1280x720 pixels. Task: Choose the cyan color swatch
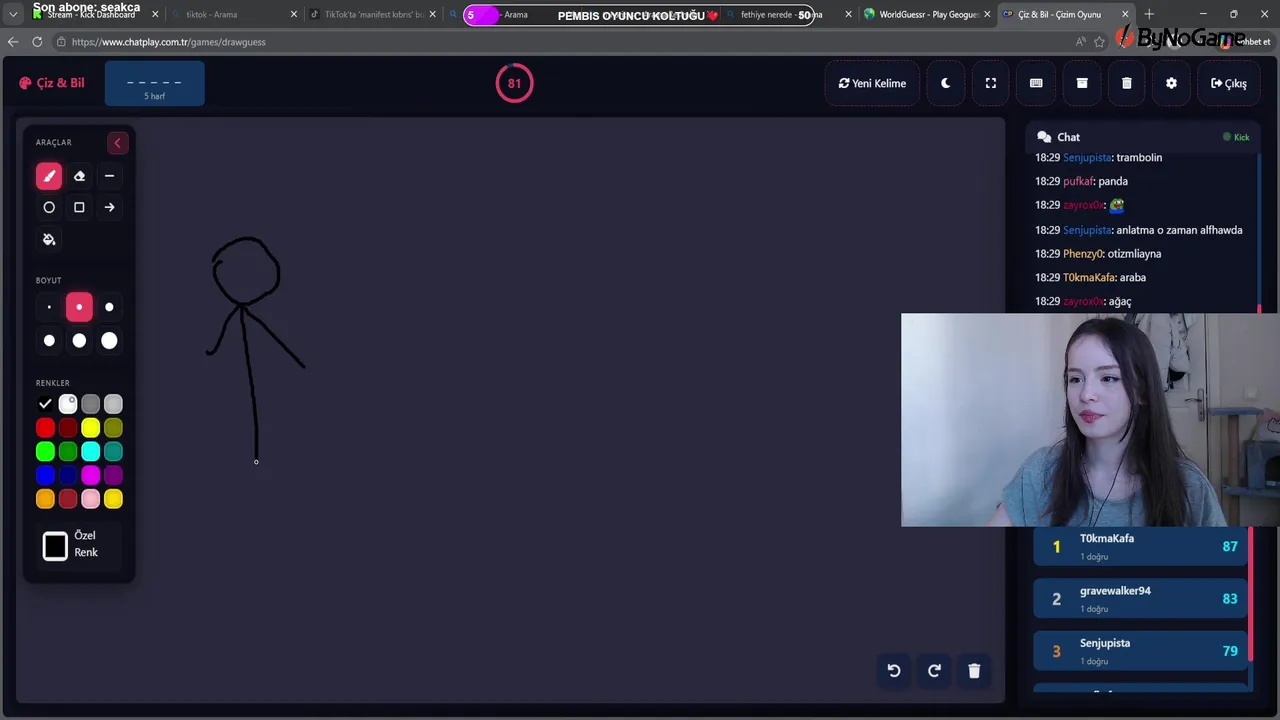(91, 452)
